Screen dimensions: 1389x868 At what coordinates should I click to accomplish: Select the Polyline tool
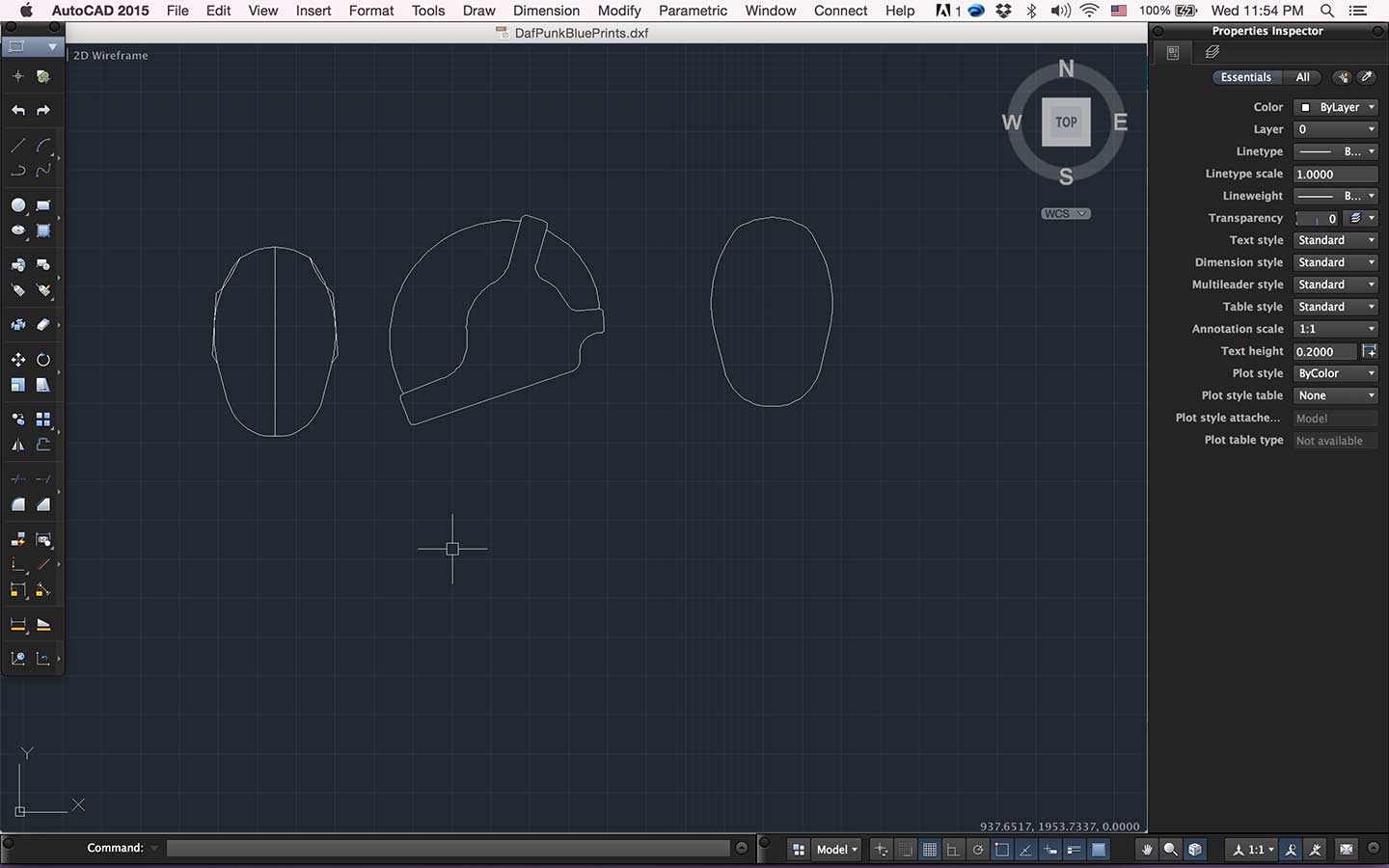(x=18, y=171)
